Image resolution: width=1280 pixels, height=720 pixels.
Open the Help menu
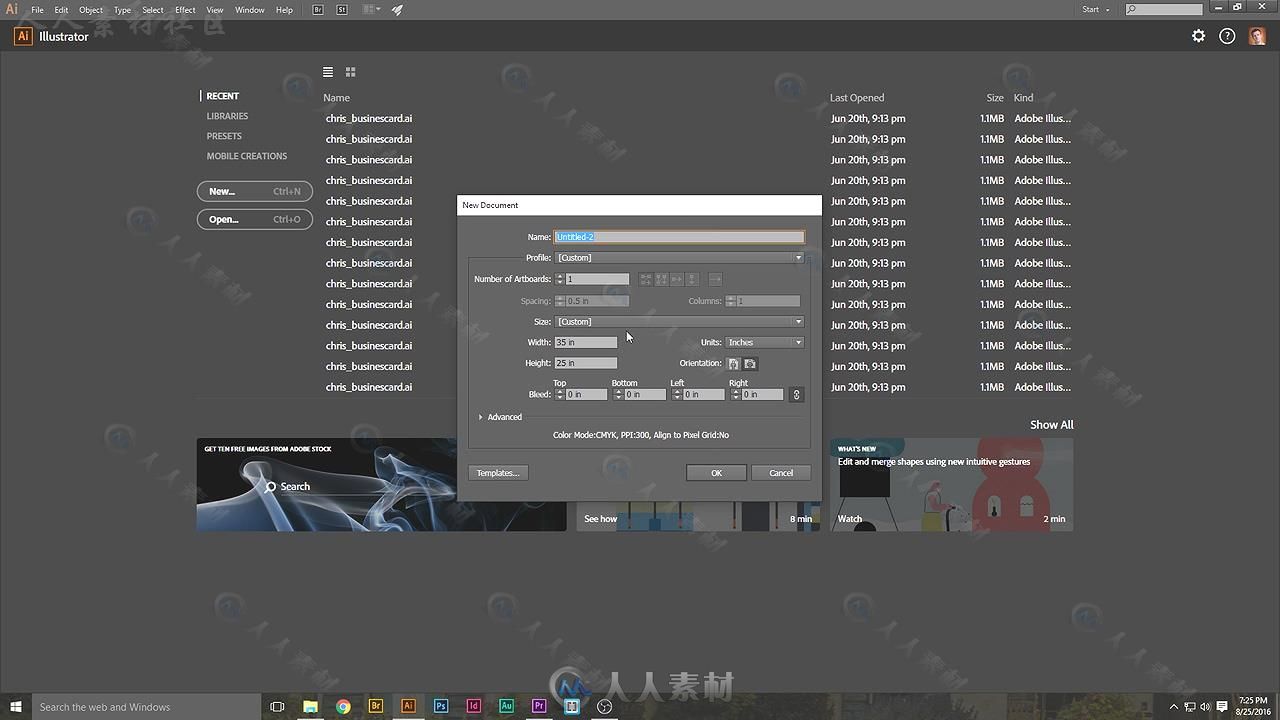point(284,10)
